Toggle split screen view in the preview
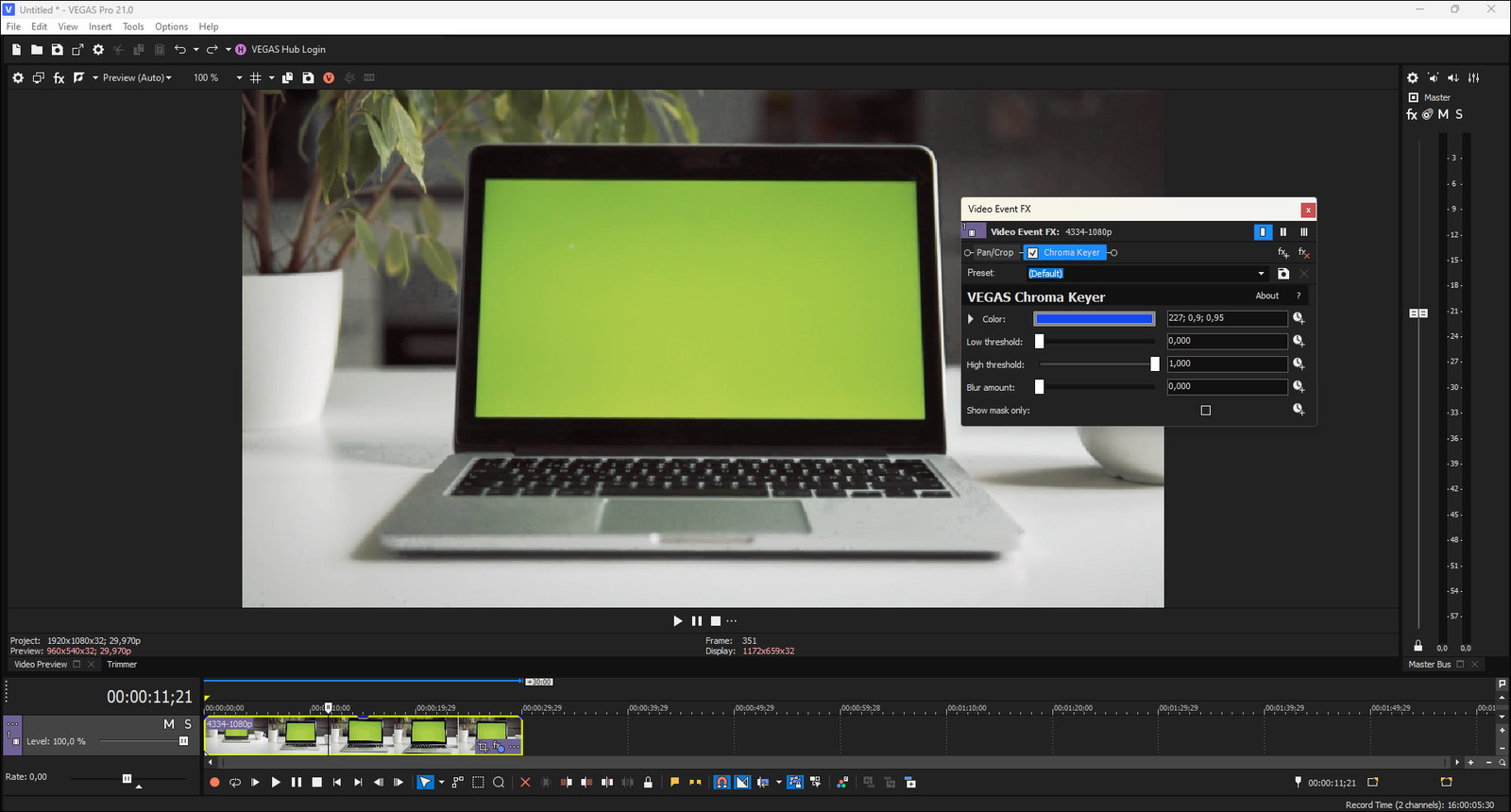Viewport: 1511px width, 812px height. point(79,77)
